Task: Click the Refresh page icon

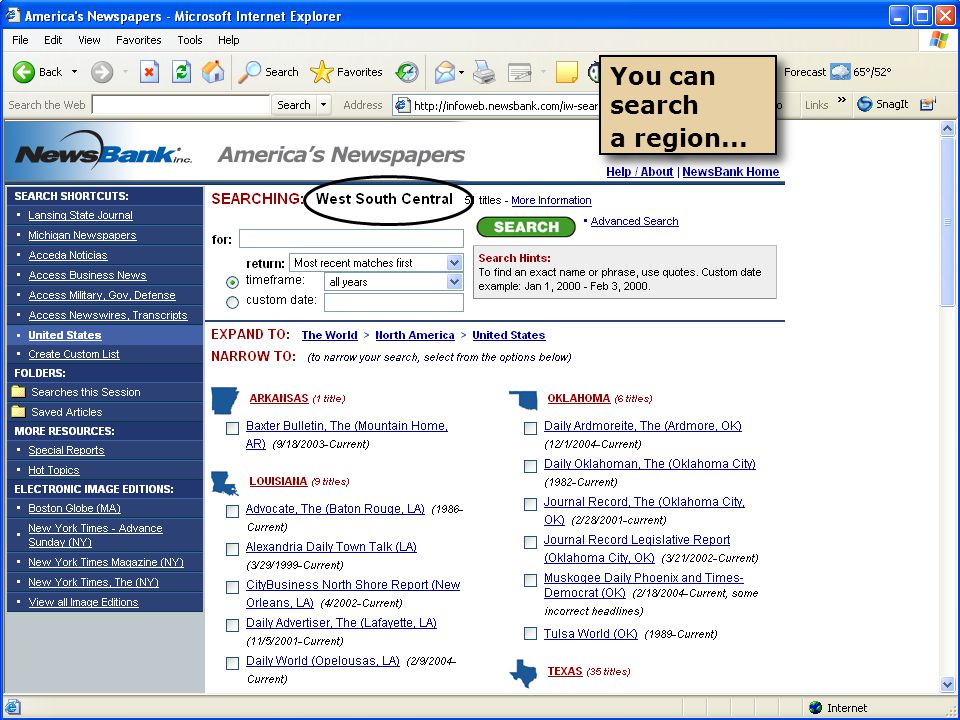Action: click(x=181, y=72)
